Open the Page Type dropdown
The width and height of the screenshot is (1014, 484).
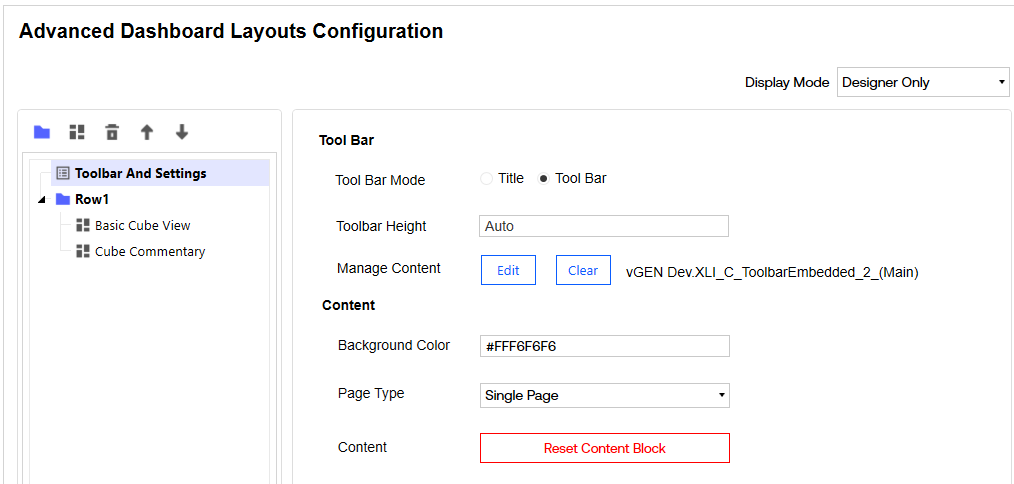605,395
